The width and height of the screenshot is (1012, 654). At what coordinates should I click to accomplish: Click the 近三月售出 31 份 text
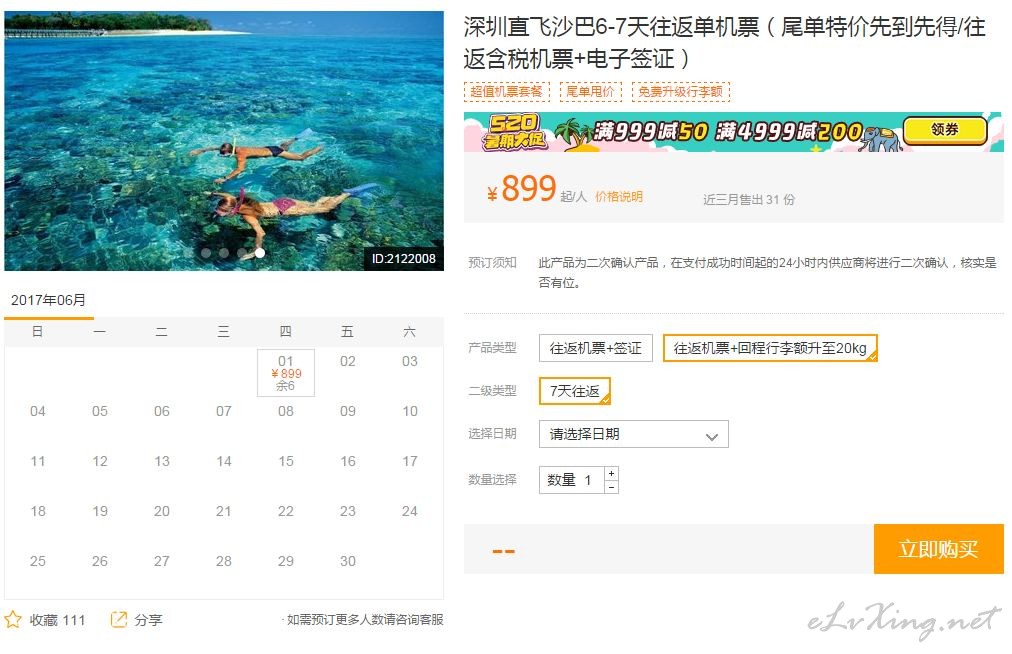(x=749, y=200)
